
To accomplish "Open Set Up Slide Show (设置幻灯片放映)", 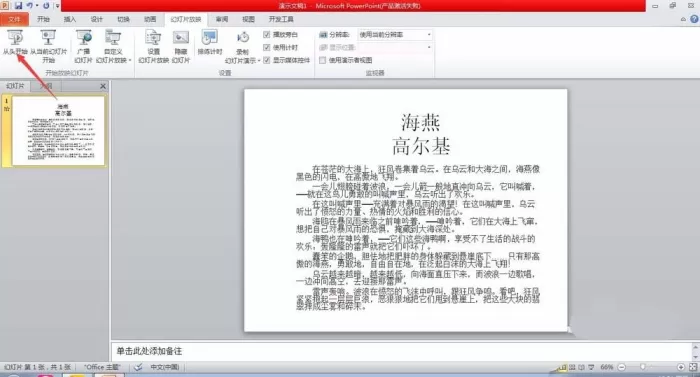I will (153, 46).
